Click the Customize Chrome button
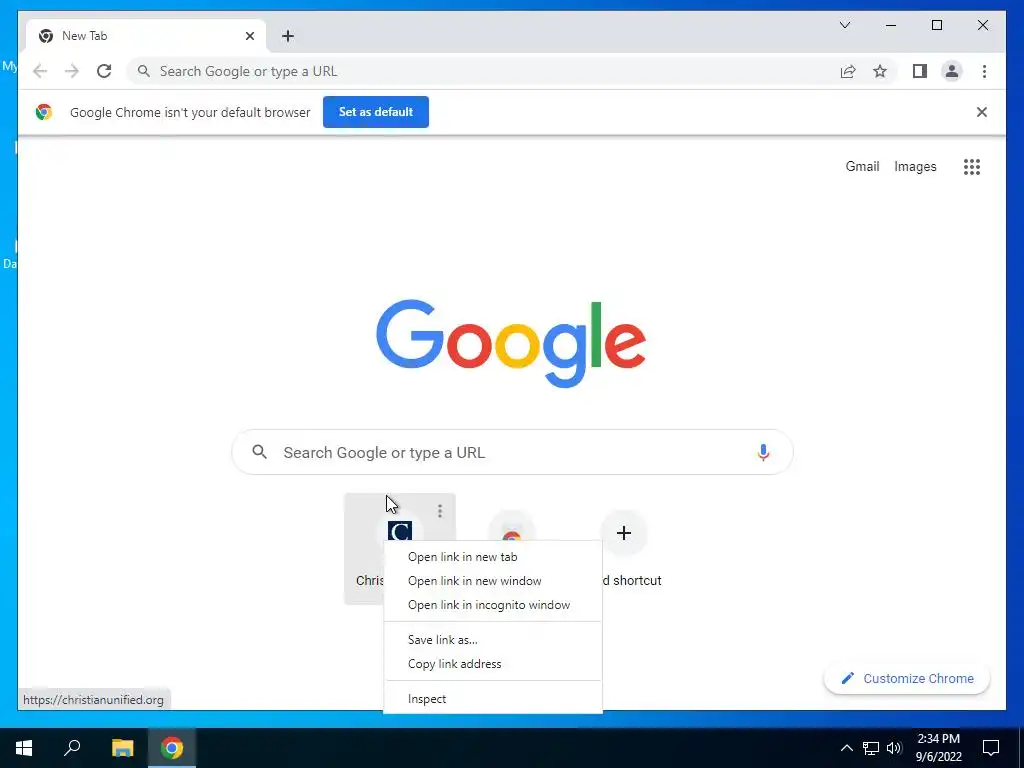1024x768 pixels. [907, 679]
